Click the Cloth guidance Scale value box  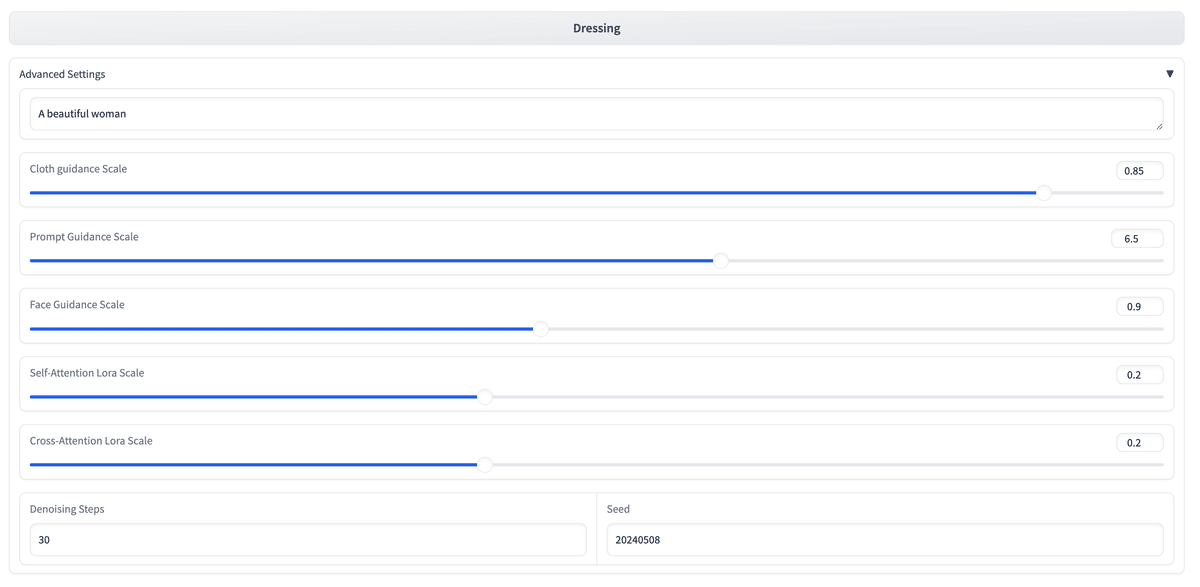[1139, 171]
